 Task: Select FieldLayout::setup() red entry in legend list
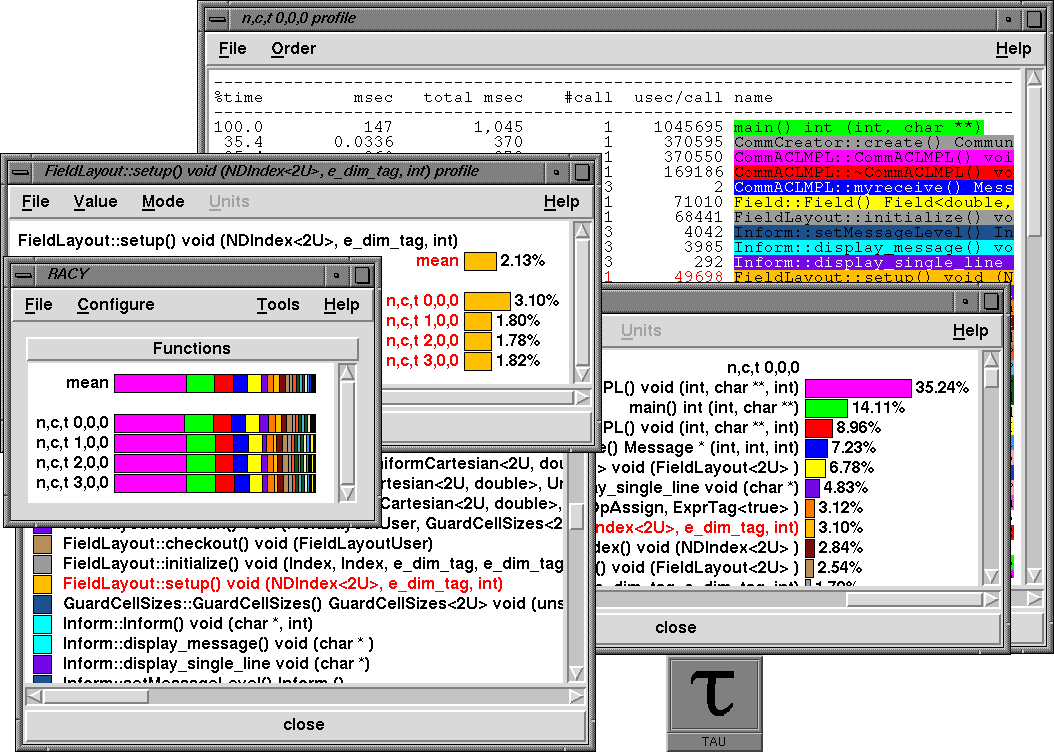[282, 584]
